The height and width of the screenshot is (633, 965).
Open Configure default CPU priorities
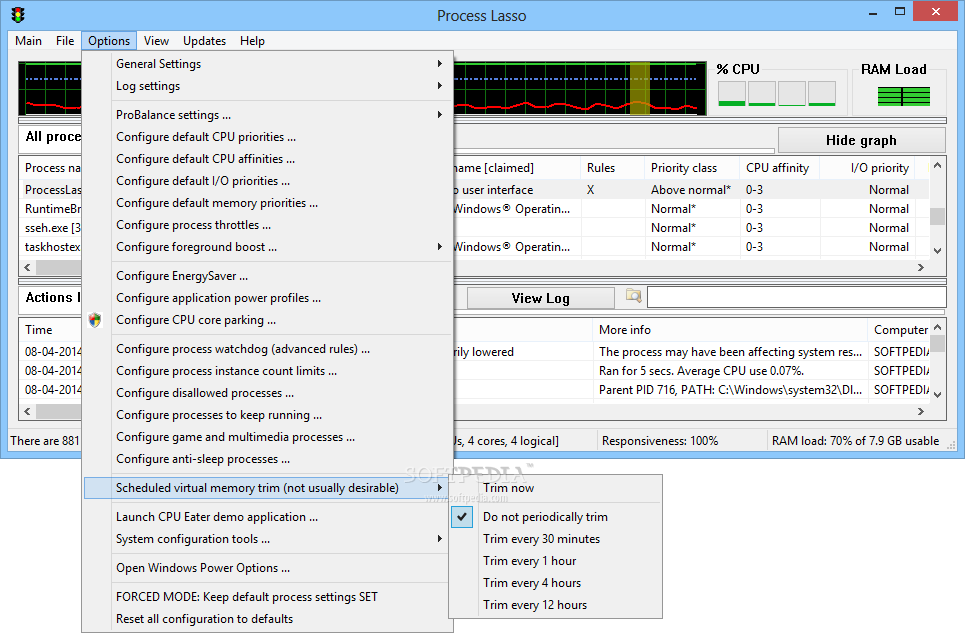pyautogui.click(x=268, y=137)
